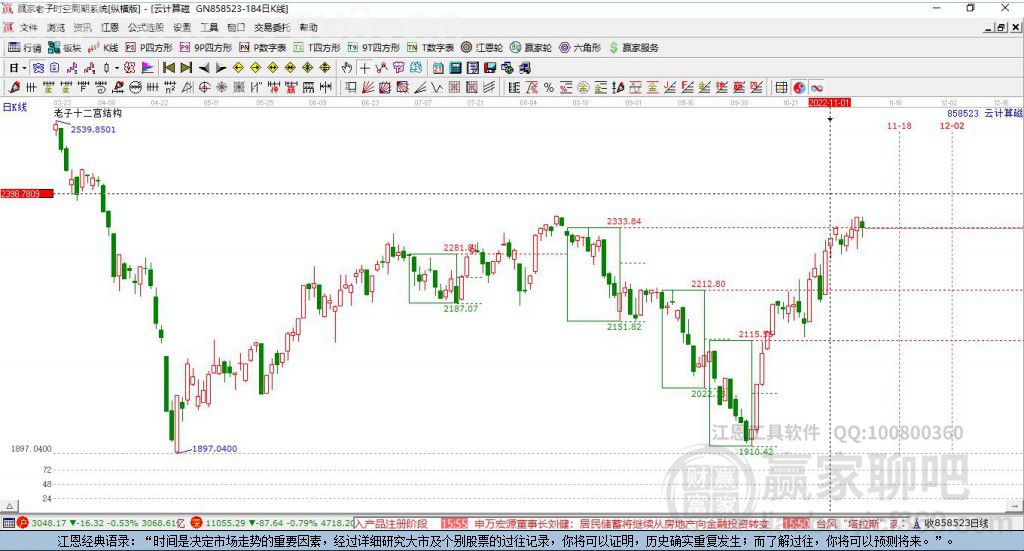Click the 11-18 future date marker

pos(899,126)
